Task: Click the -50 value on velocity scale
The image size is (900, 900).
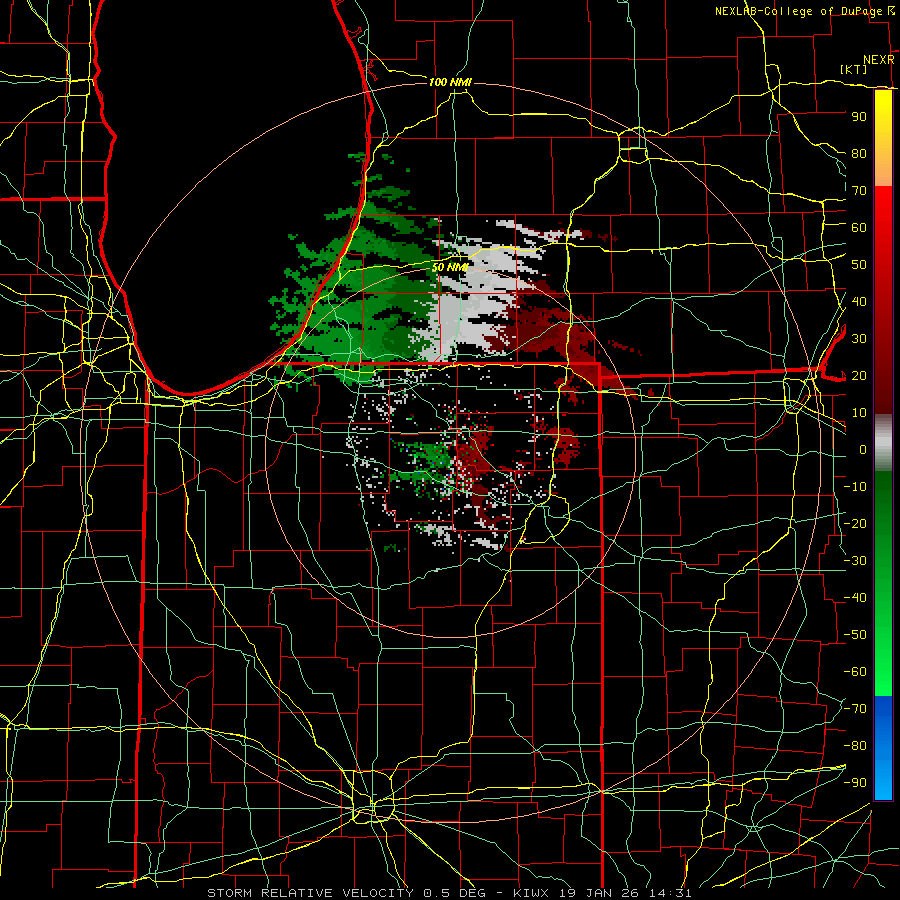Action: [x=855, y=635]
